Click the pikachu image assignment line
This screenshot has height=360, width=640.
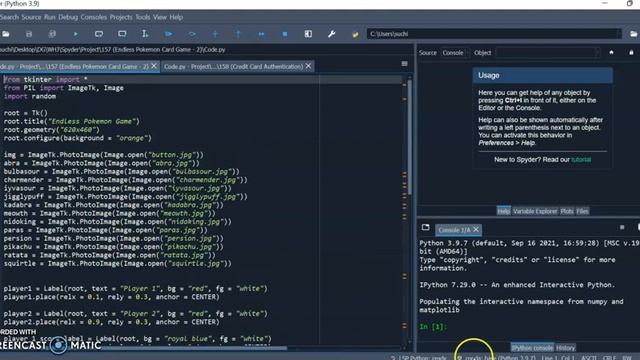[x=113, y=247]
